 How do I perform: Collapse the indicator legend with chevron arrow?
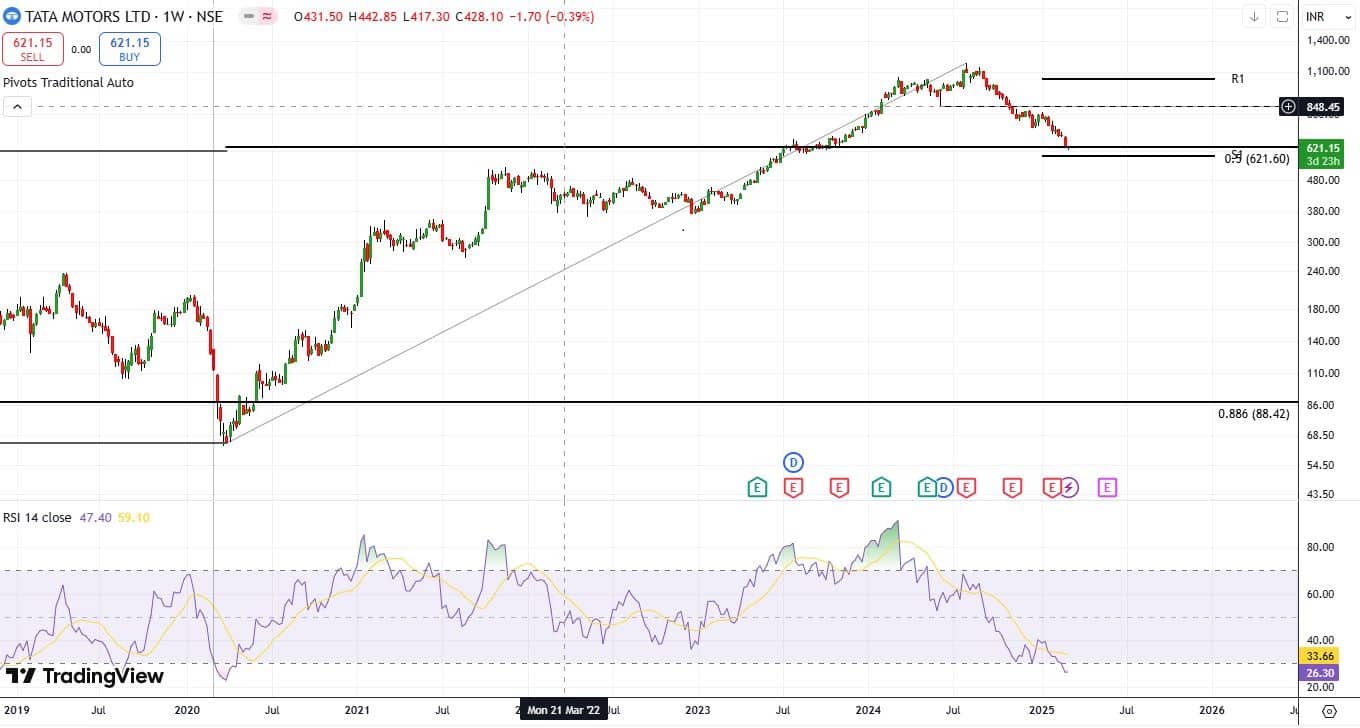[16, 106]
